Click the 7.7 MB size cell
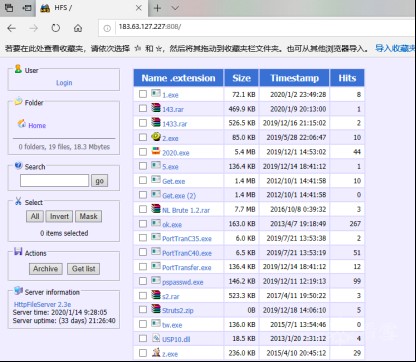This screenshot has width=416, height=362. pyautogui.click(x=241, y=209)
